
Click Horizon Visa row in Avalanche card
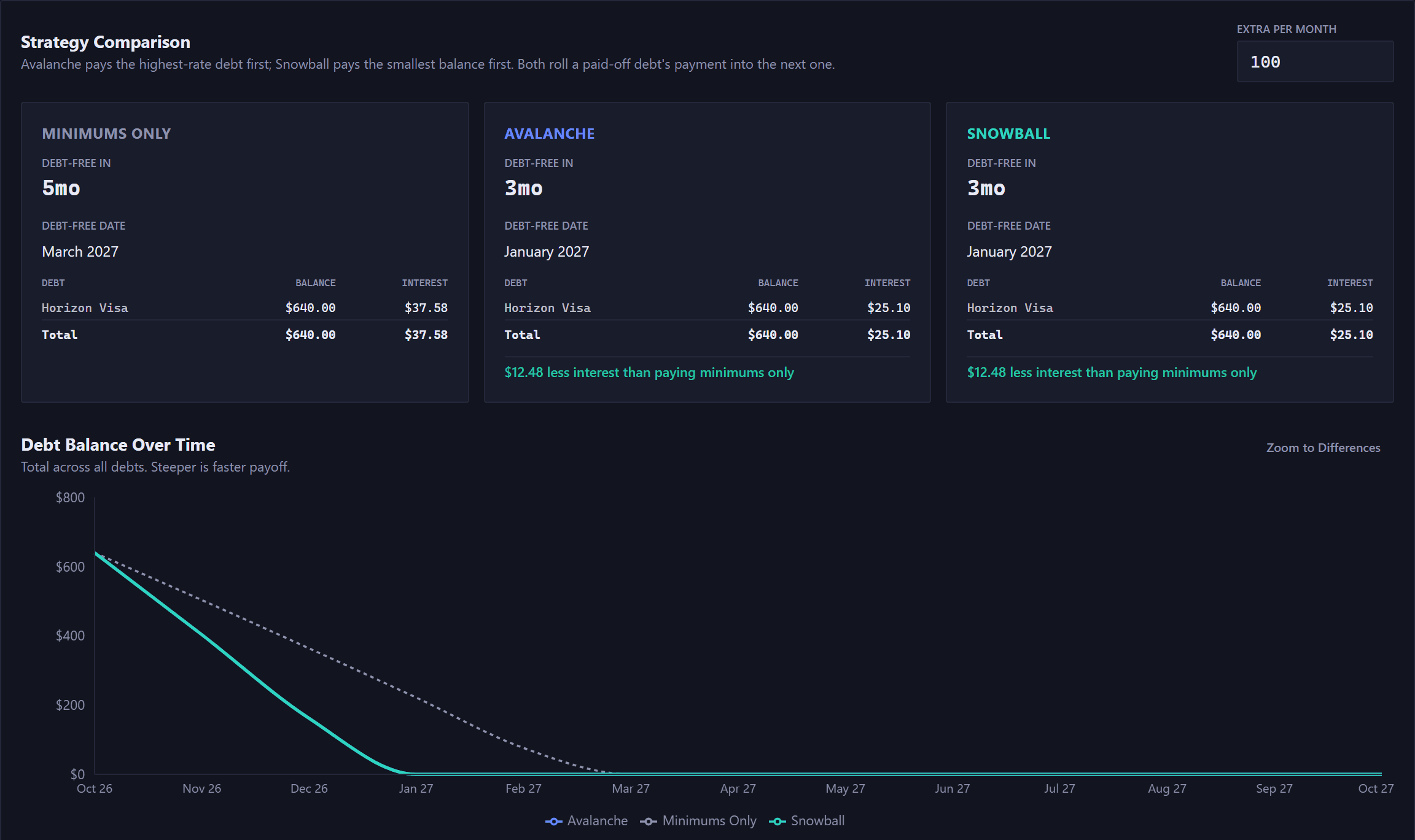pos(707,308)
